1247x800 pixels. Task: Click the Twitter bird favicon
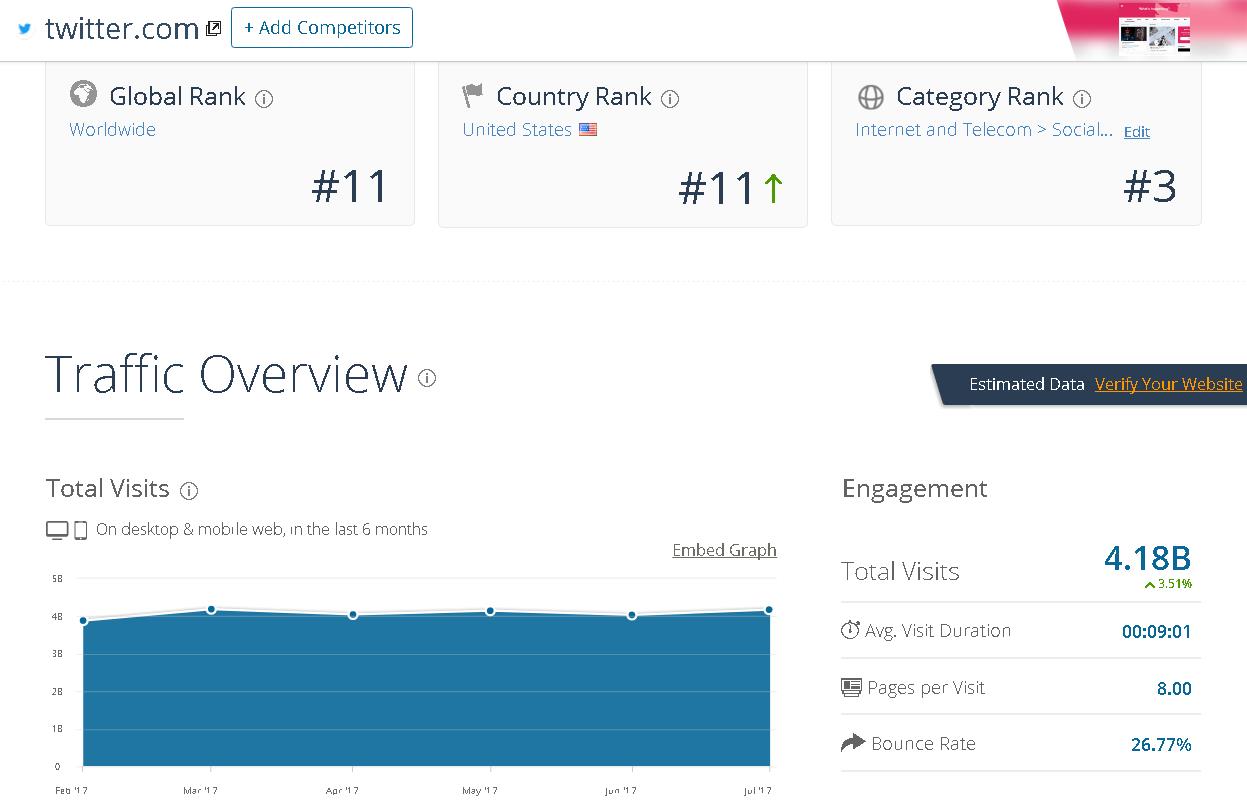[25, 29]
